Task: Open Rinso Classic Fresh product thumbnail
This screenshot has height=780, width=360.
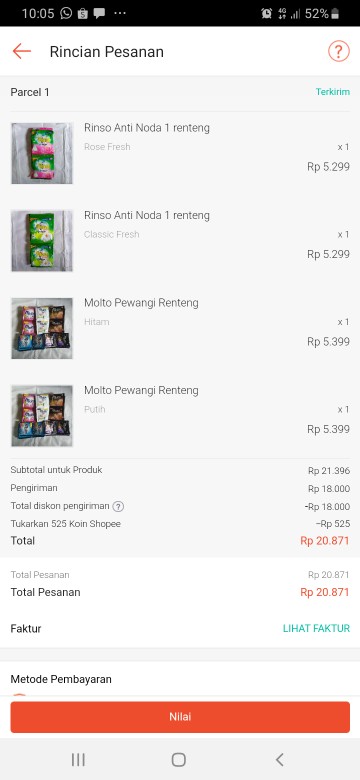Action: (42, 241)
